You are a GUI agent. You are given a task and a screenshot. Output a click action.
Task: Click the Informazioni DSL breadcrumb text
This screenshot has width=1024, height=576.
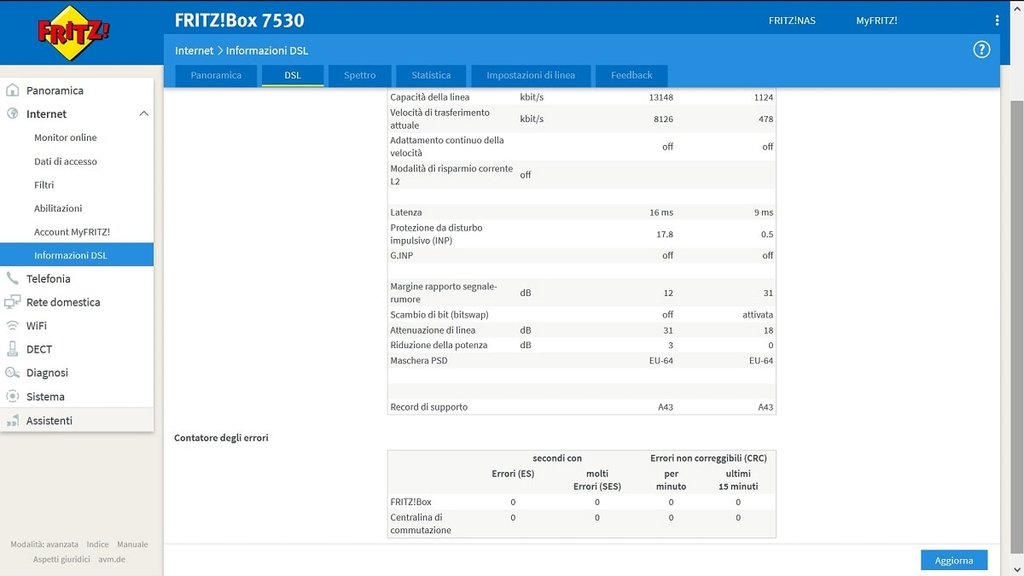(266, 50)
